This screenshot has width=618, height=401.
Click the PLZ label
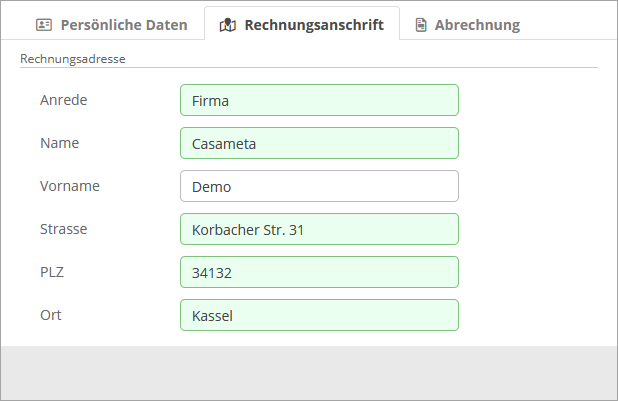(52, 272)
